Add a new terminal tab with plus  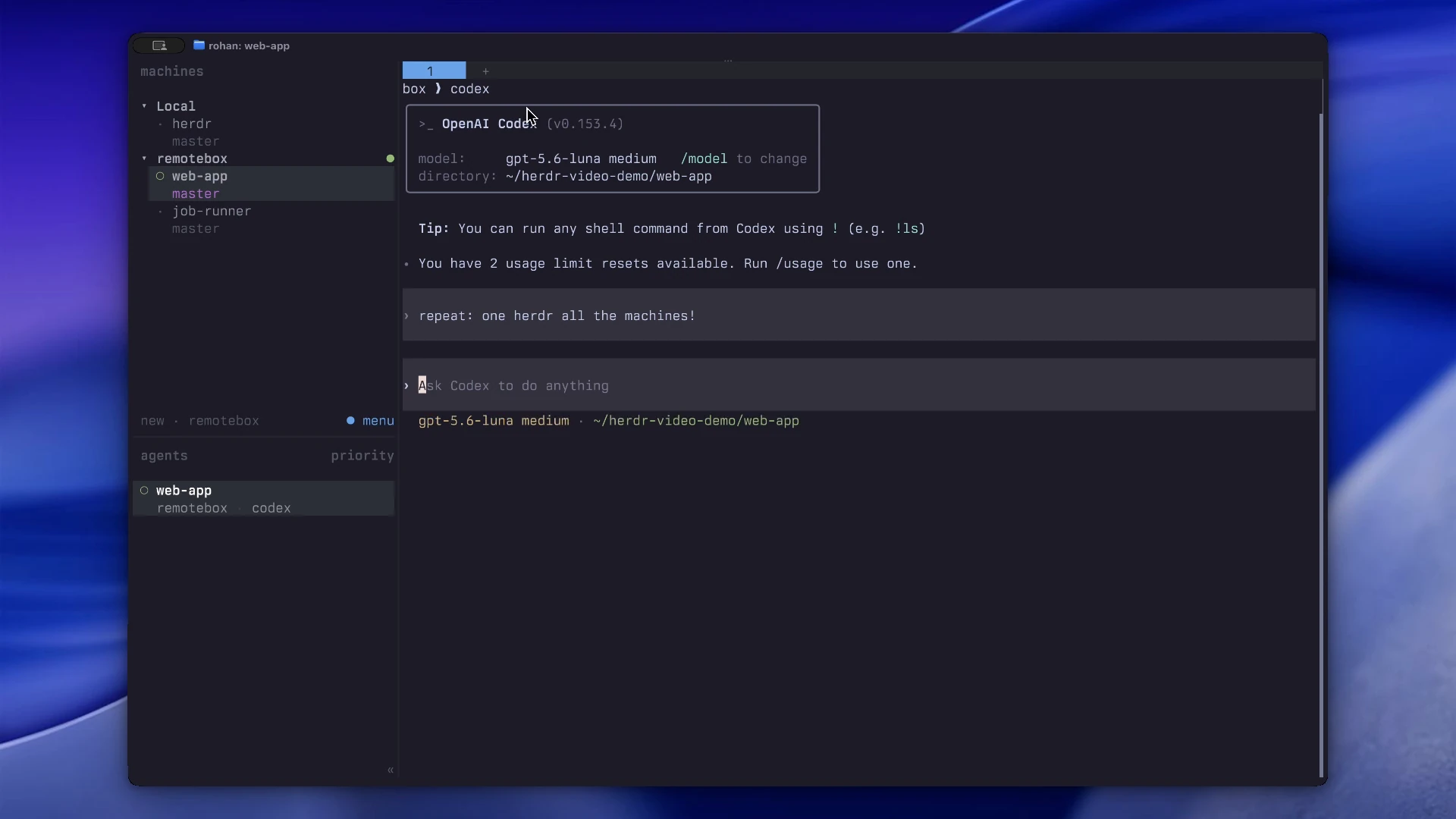click(486, 71)
